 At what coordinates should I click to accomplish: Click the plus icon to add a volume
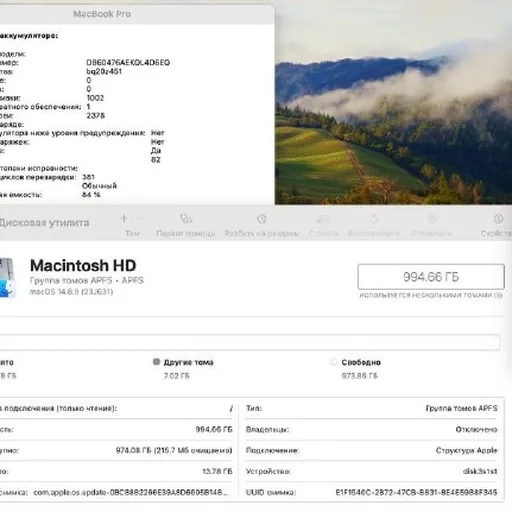point(124,219)
